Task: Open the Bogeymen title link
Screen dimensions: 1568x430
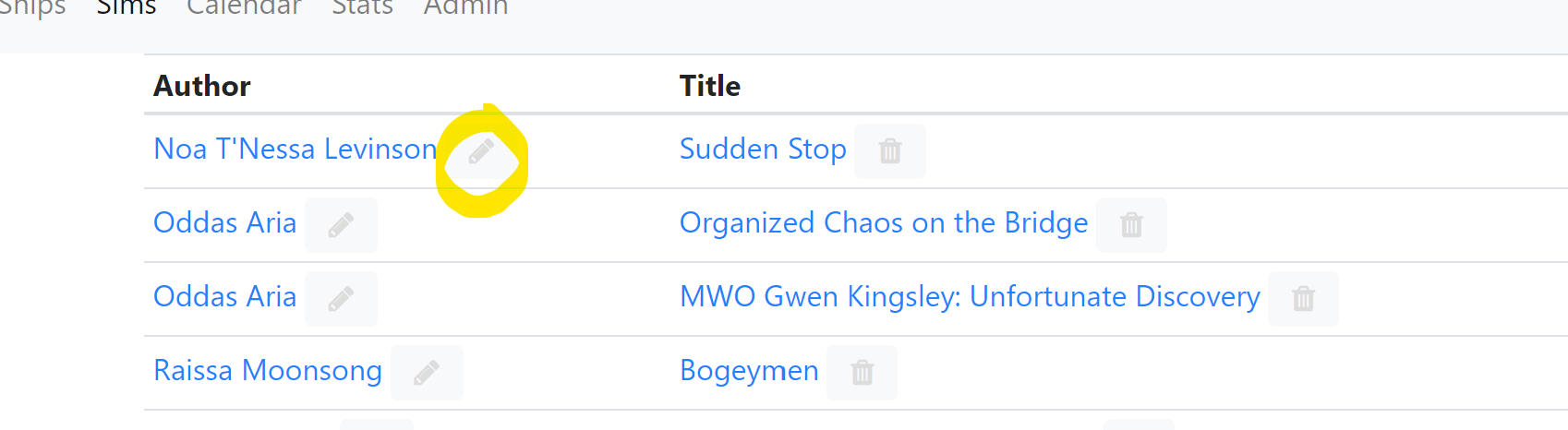Action: (749, 370)
